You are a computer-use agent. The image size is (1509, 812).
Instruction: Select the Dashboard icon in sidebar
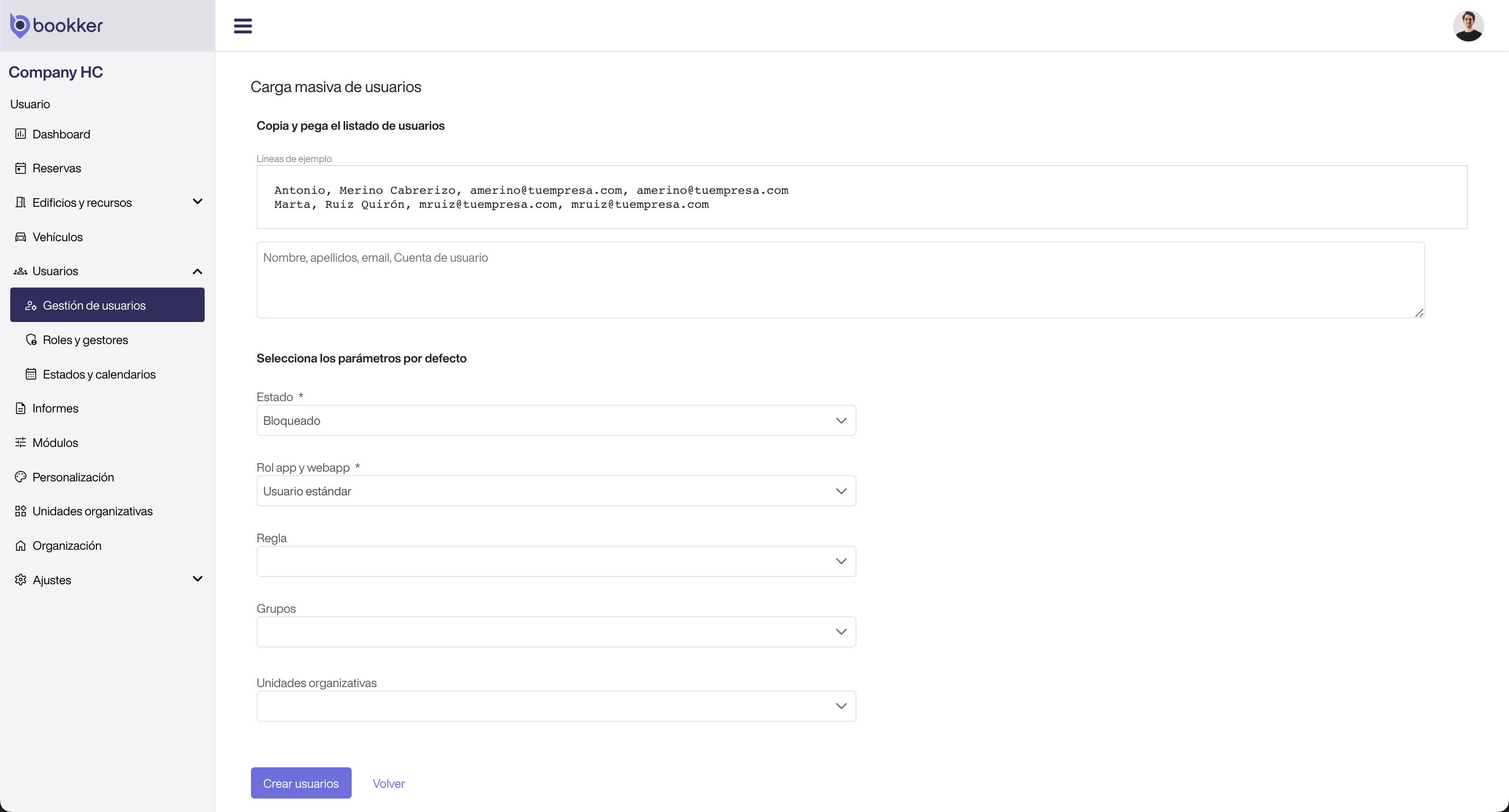coord(21,134)
